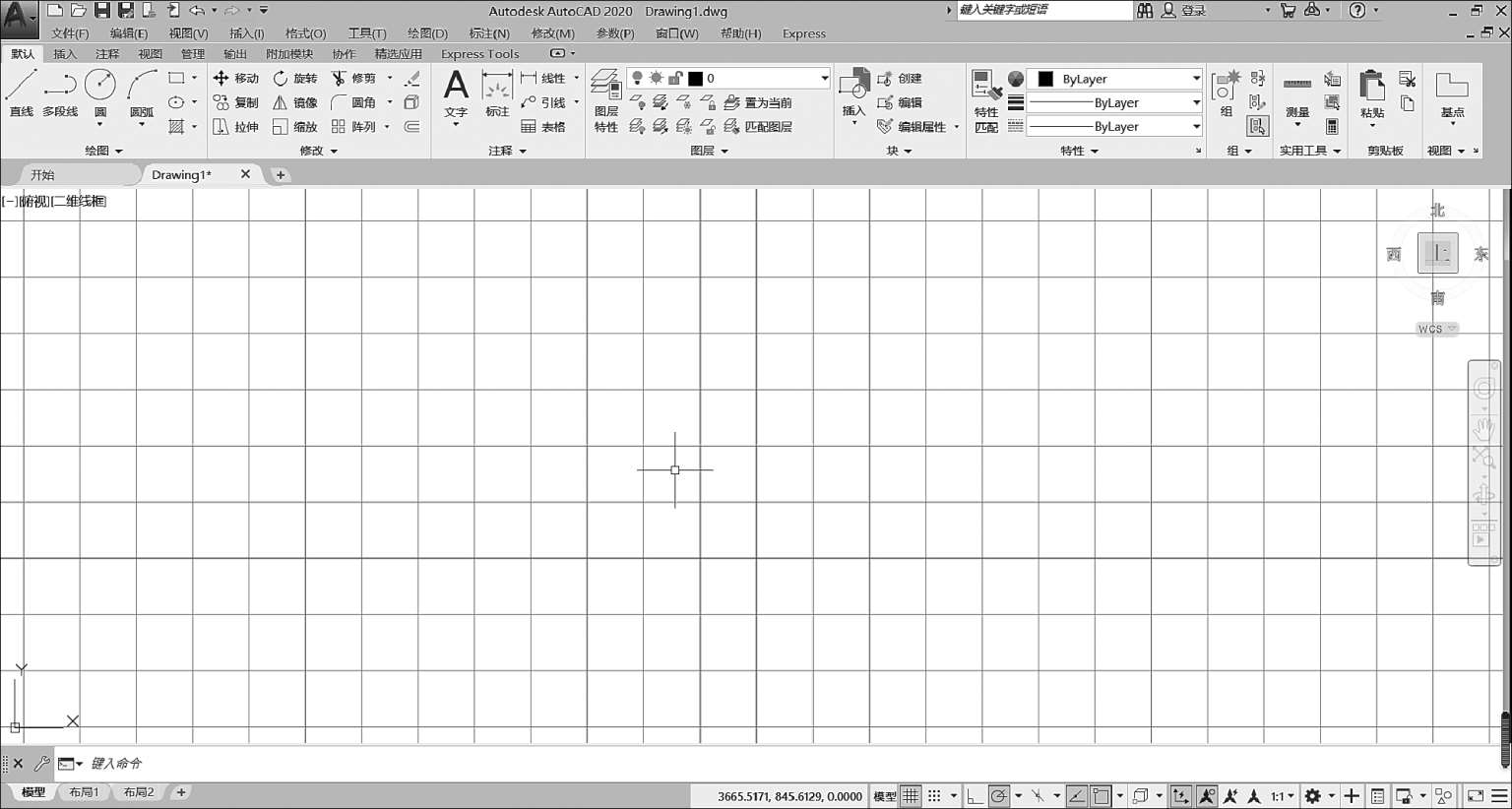Insert a Table (表格)
The image size is (1512, 809).
point(543,127)
